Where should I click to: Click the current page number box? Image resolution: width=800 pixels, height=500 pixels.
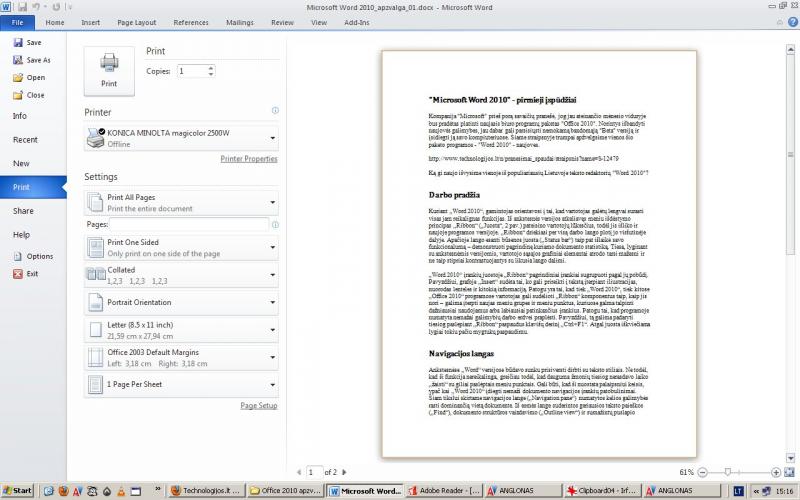point(314,472)
